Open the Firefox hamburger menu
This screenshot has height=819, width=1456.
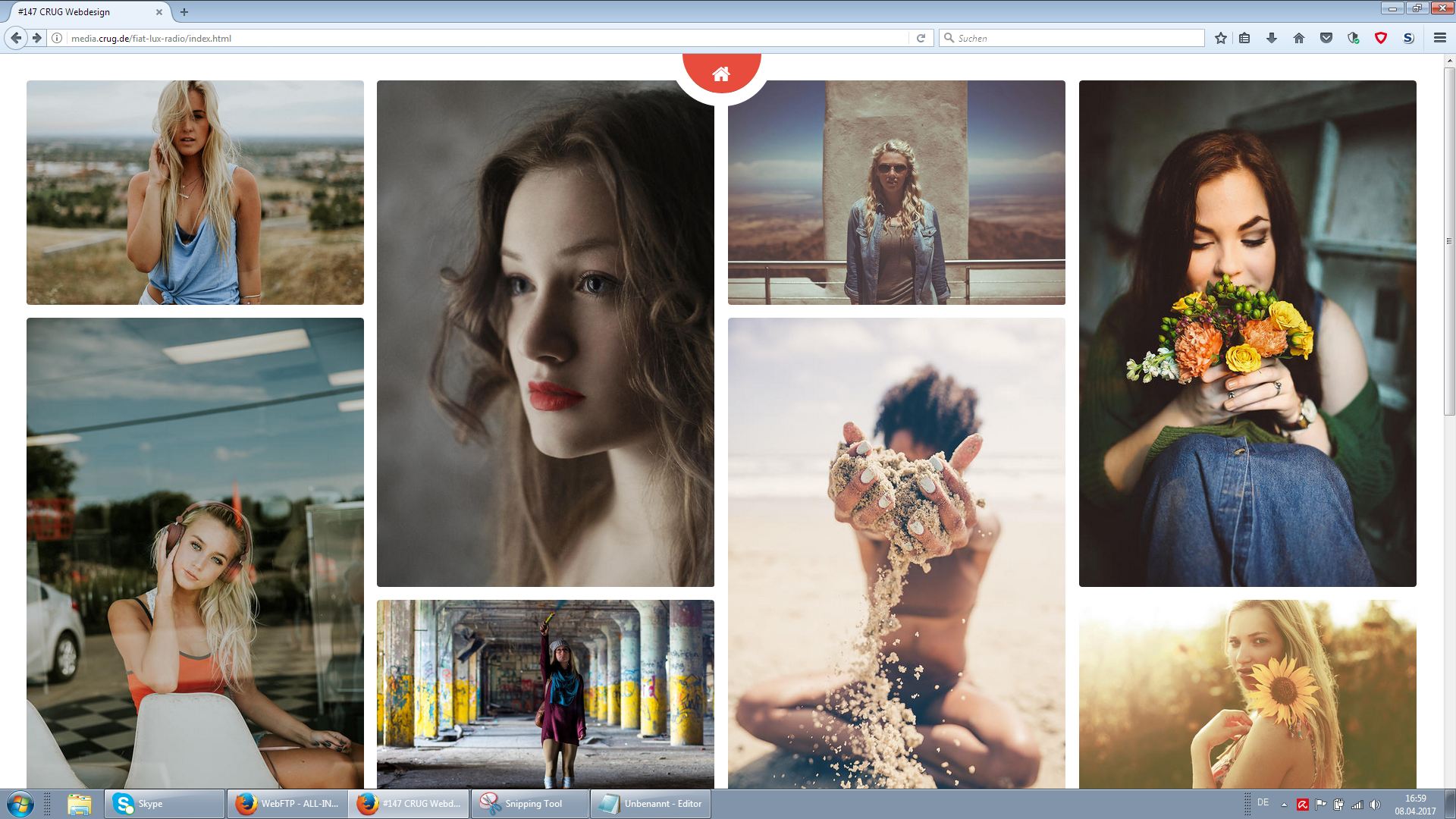[x=1439, y=38]
